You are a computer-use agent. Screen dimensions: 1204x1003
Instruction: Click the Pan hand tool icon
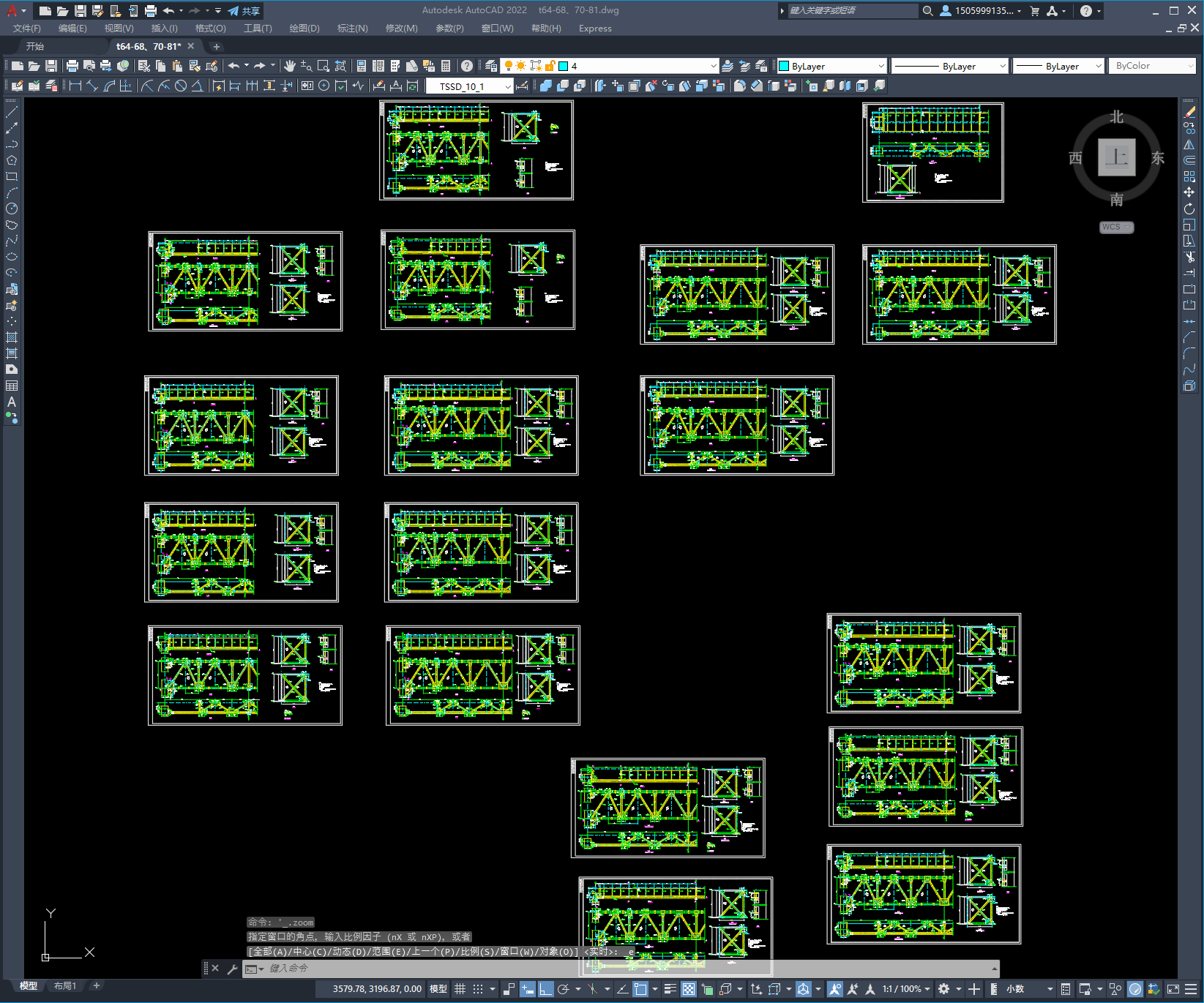point(290,66)
